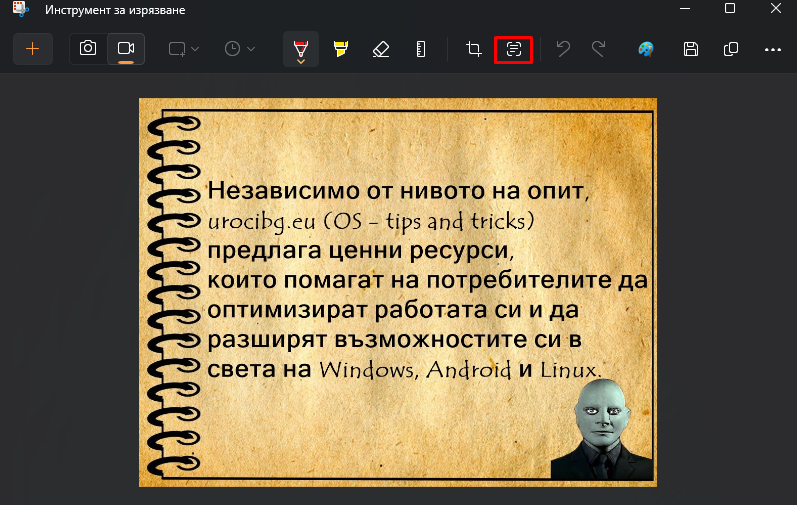Screen dimensions: 797x505
Task: Toggle the ruler tool
Action: pyautogui.click(x=421, y=49)
